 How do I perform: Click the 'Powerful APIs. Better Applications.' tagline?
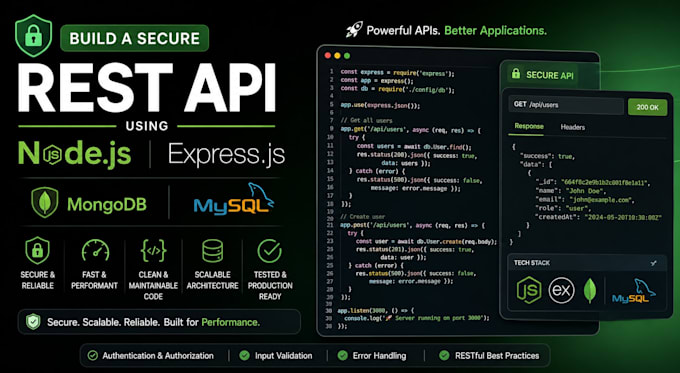pyautogui.click(x=457, y=31)
